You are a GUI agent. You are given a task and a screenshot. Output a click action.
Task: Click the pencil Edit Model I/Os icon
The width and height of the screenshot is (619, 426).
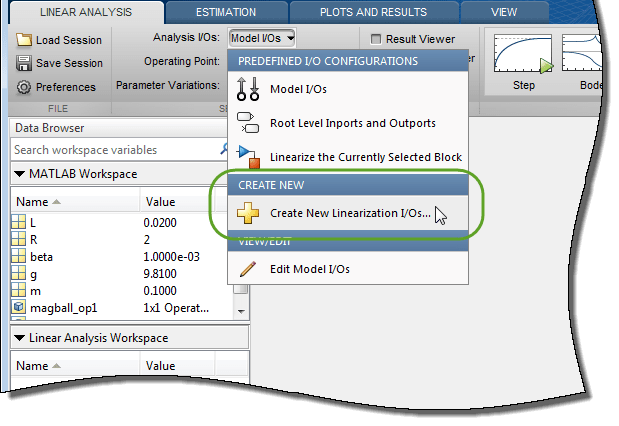248,269
